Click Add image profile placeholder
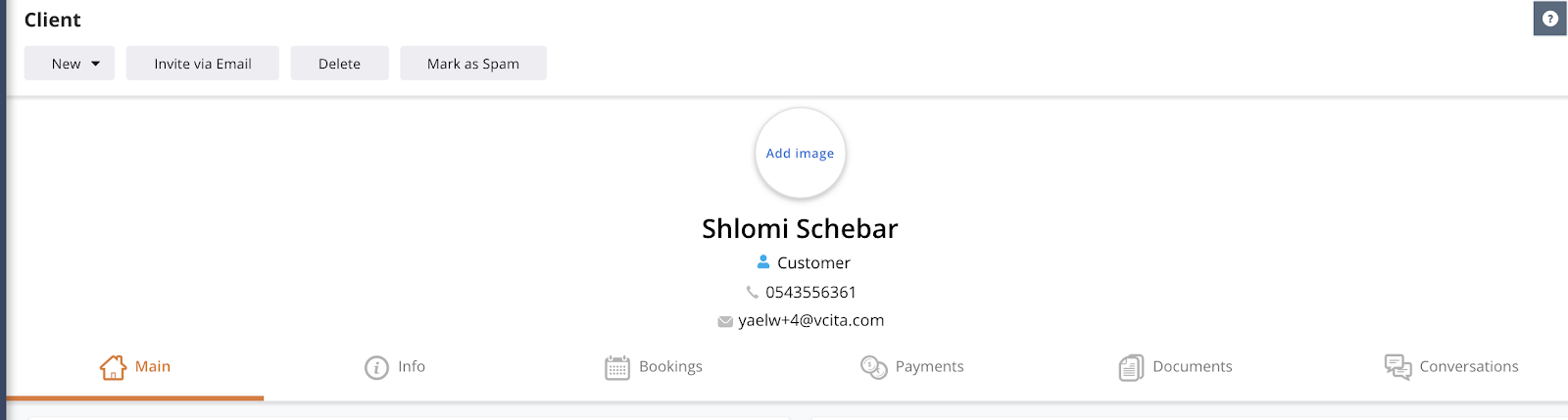The width and height of the screenshot is (1568, 420). (x=801, y=154)
